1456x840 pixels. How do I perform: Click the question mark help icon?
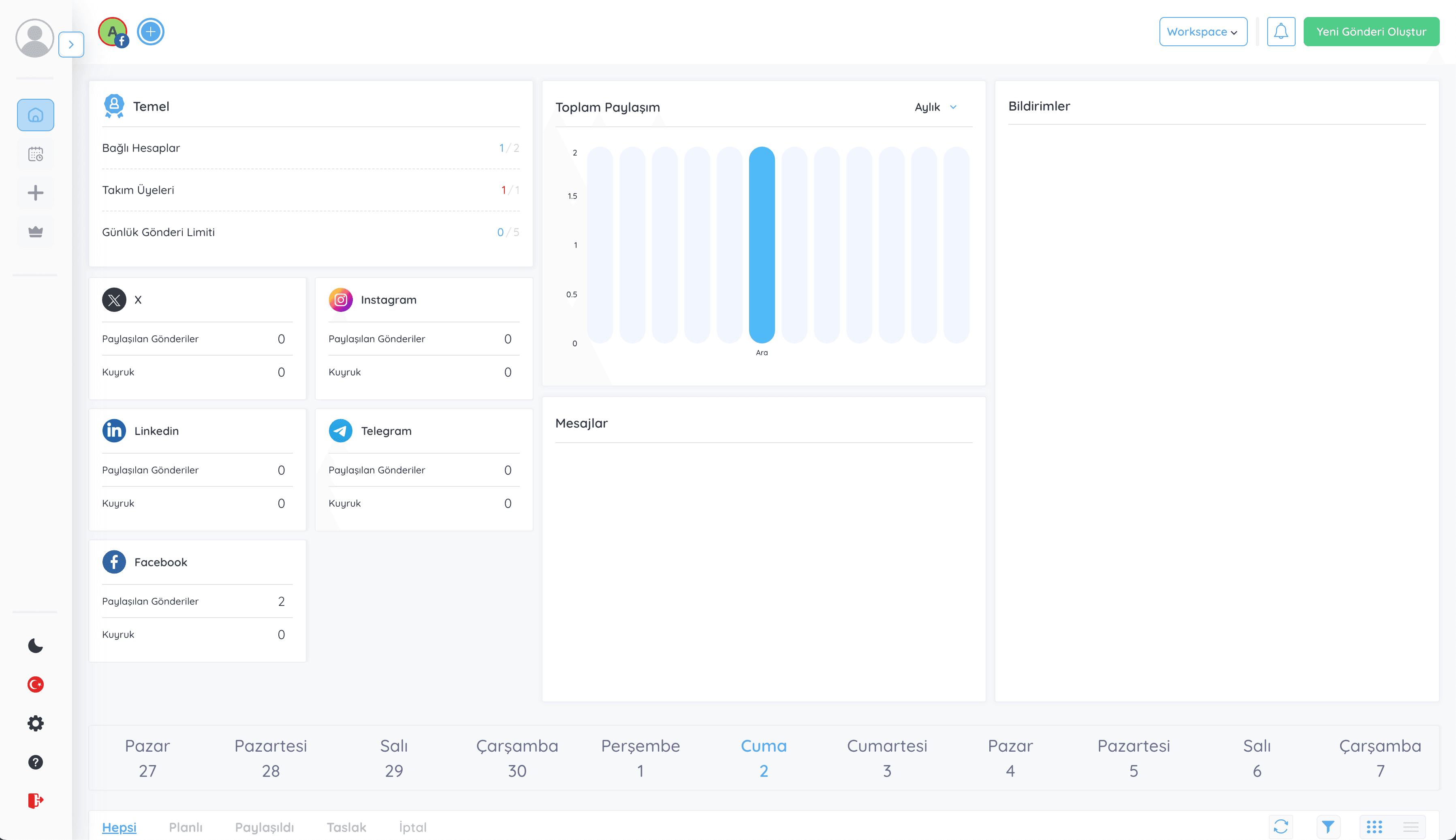pyautogui.click(x=35, y=762)
